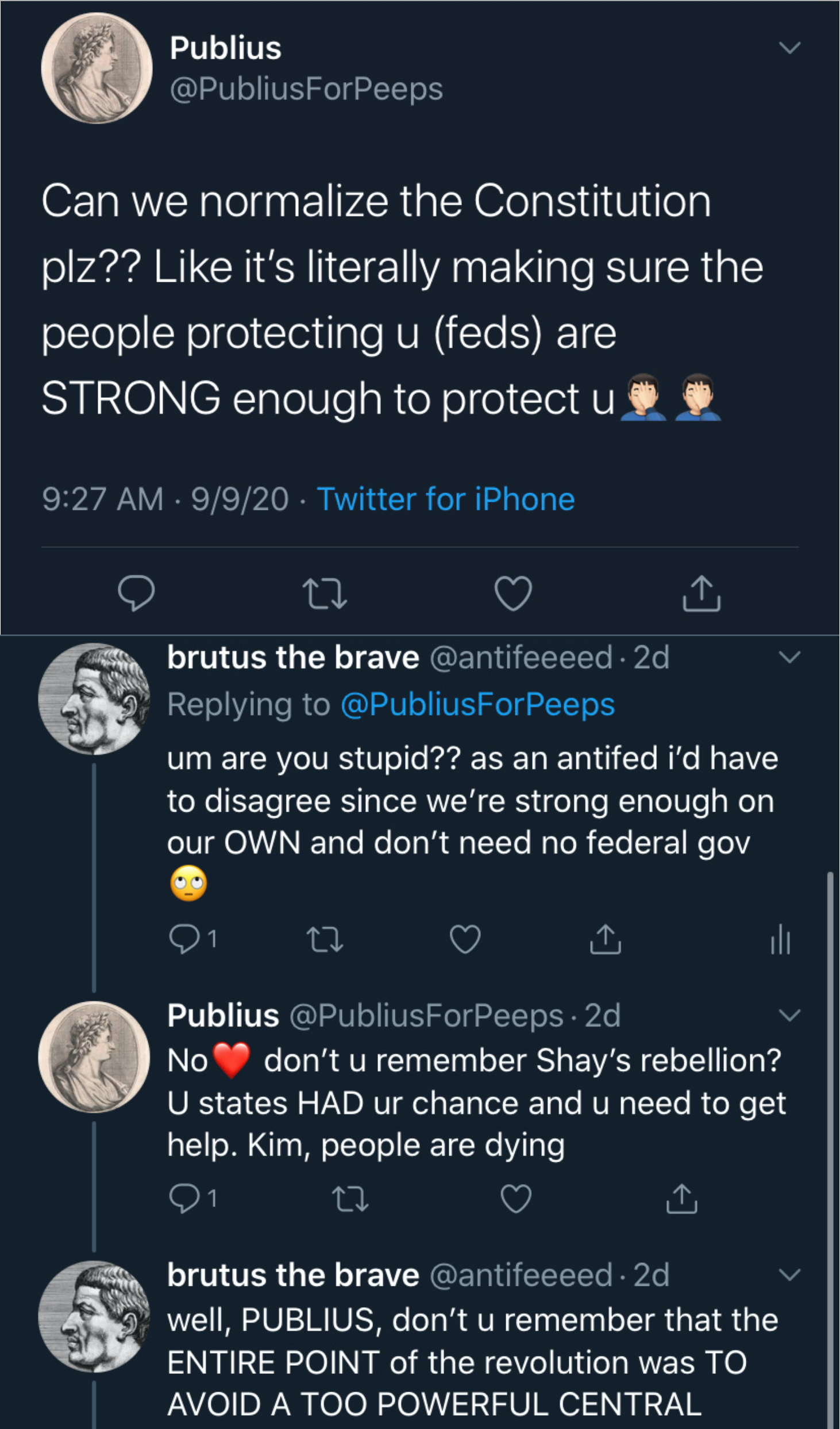Open @PubliusForPeeps mention in "Replying to"
This screenshot has width=840, height=1429.
(x=477, y=705)
